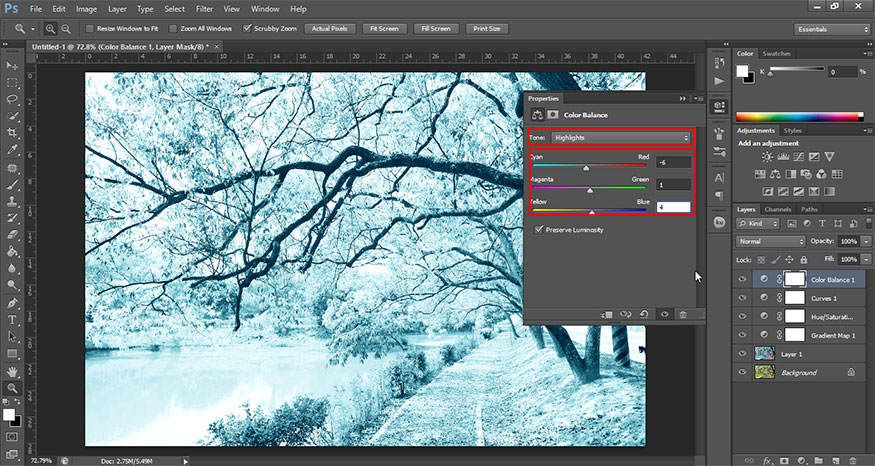Choose the Pen tool
The width and height of the screenshot is (875, 466).
(x=12, y=303)
